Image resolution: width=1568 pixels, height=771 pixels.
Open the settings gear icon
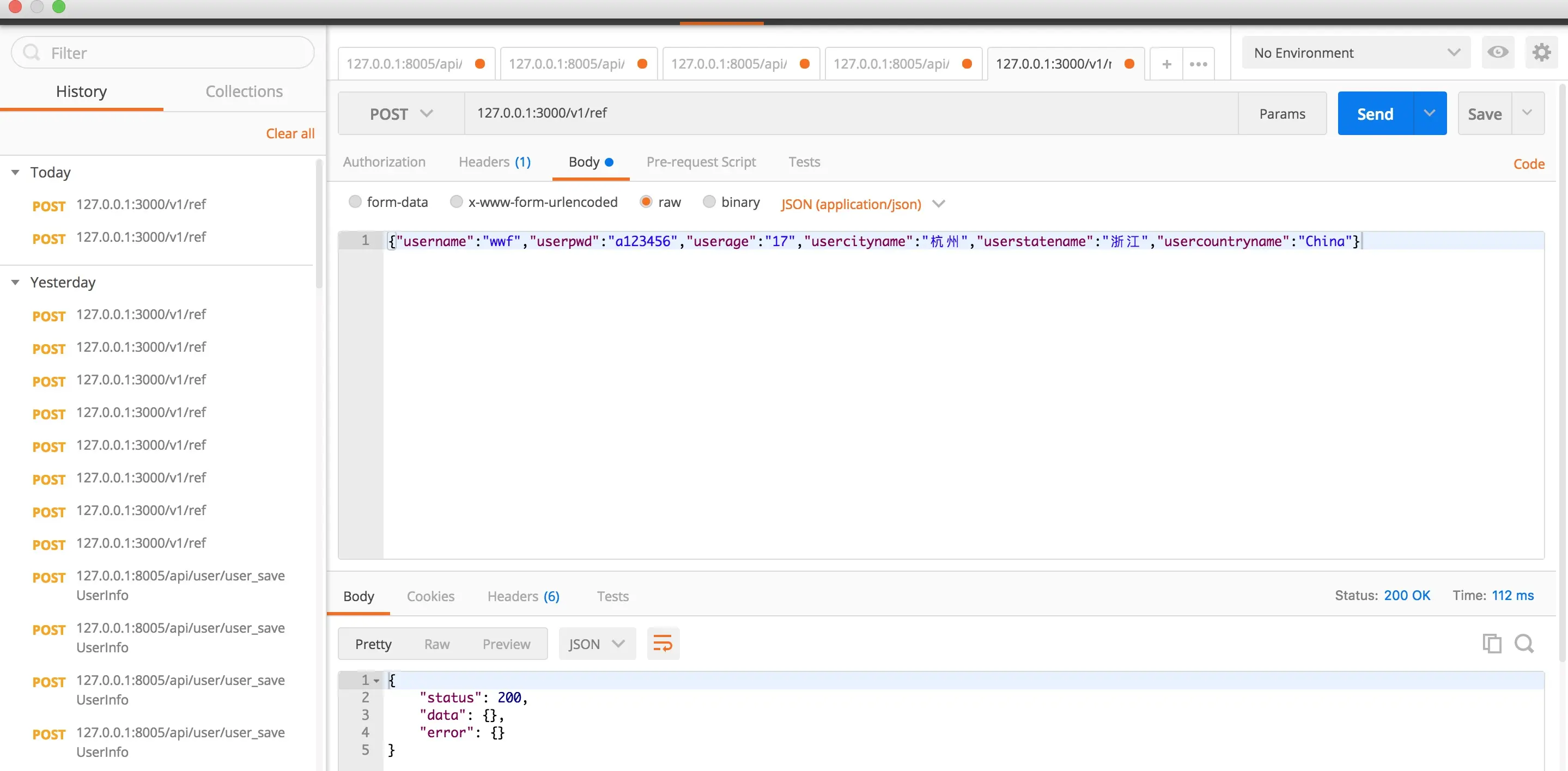point(1541,52)
